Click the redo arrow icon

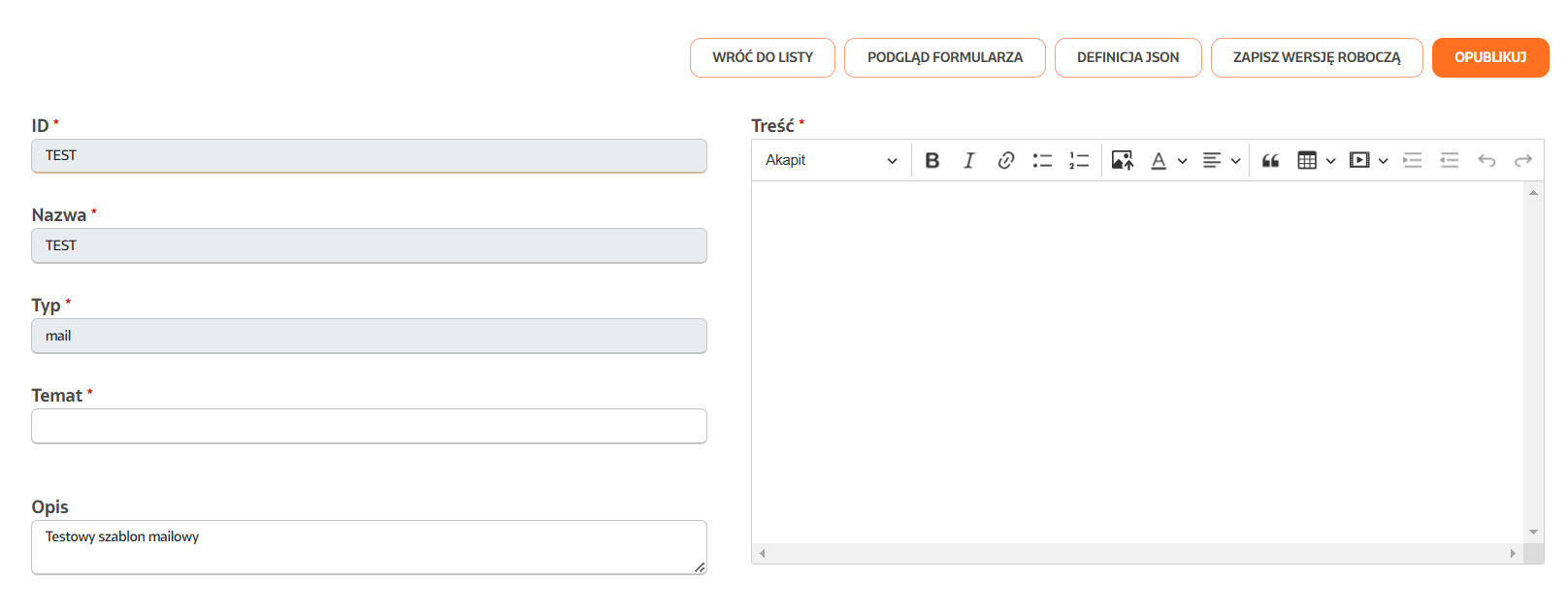pyautogui.click(x=1523, y=161)
